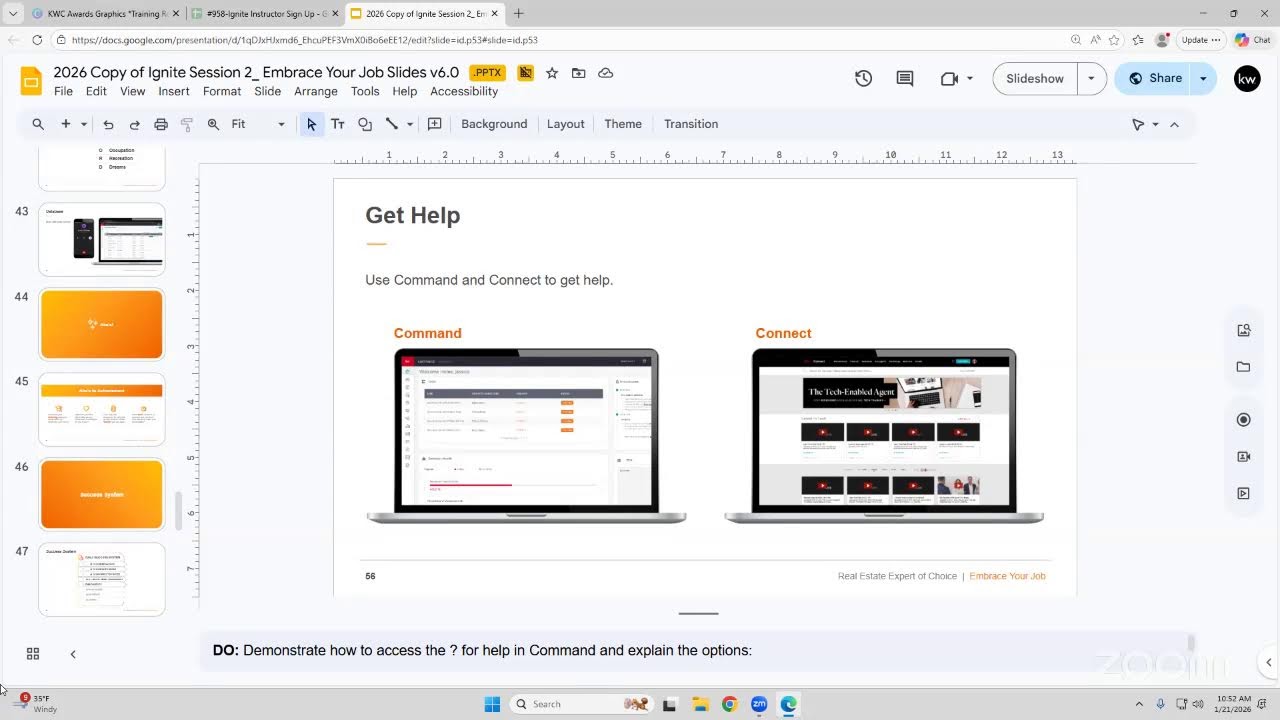Open new slide layout dropdown arrow
Image resolution: width=1280 pixels, height=720 pixels.
tap(84, 124)
